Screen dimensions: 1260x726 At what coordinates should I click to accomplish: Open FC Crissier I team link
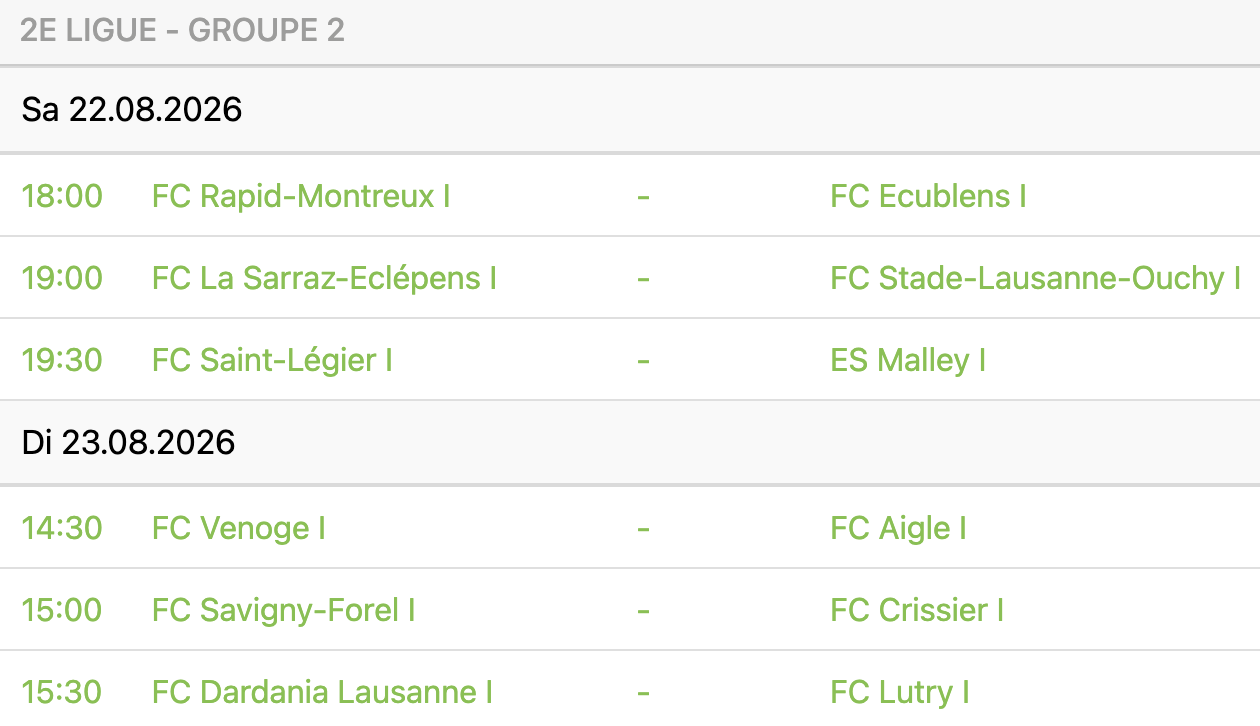point(917,610)
